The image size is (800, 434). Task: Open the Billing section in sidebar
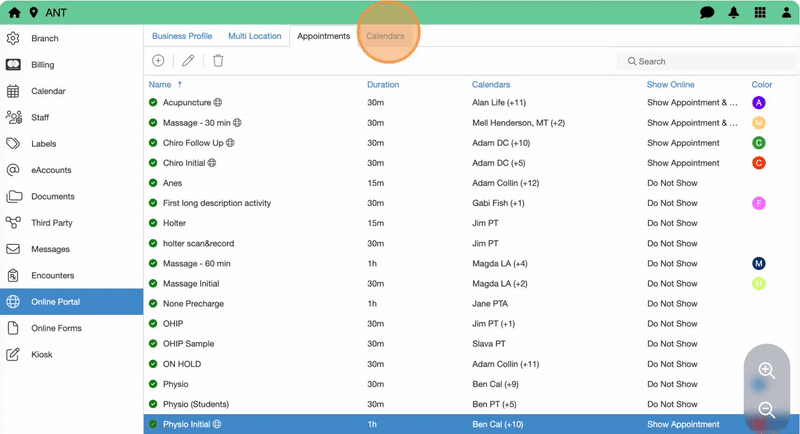point(43,65)
